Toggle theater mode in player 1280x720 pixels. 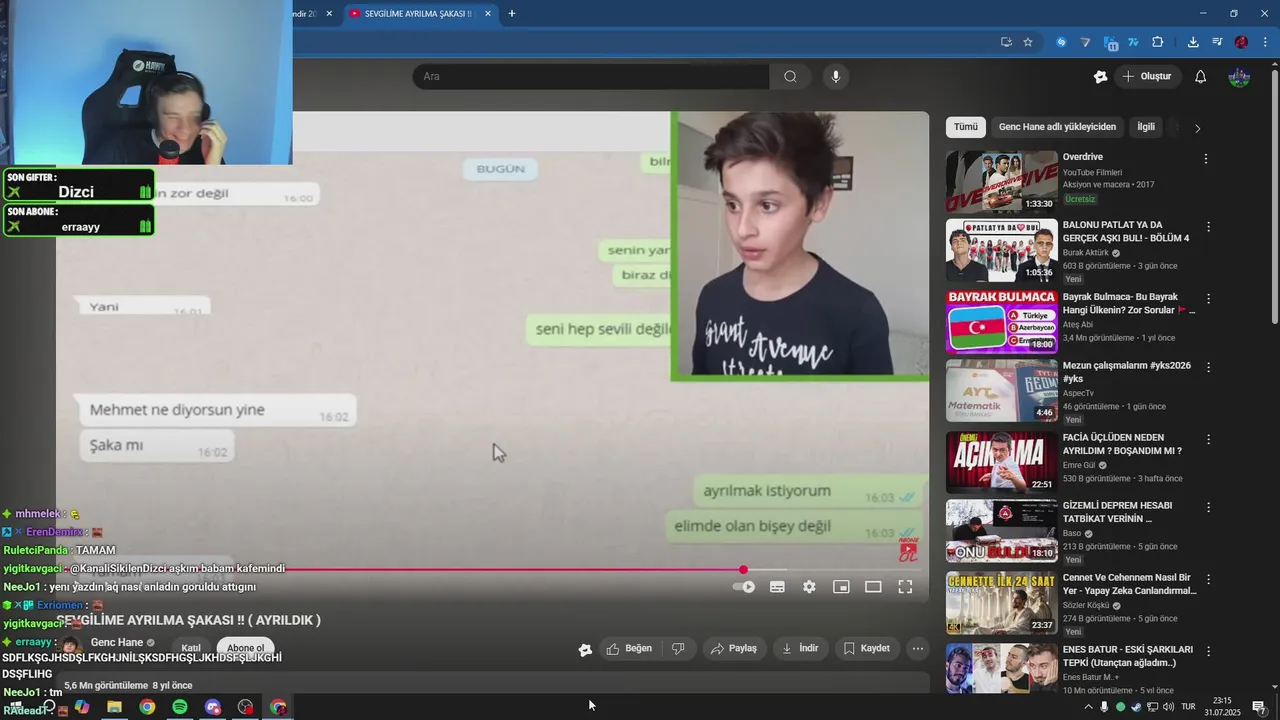pos(873,587)
